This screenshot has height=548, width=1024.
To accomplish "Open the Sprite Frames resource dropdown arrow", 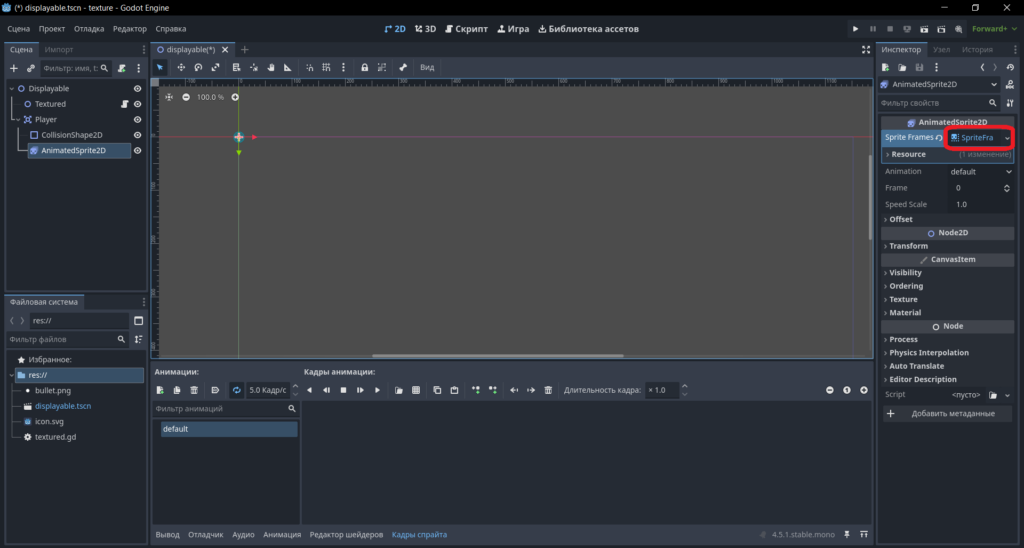I will click(1007, 138).
